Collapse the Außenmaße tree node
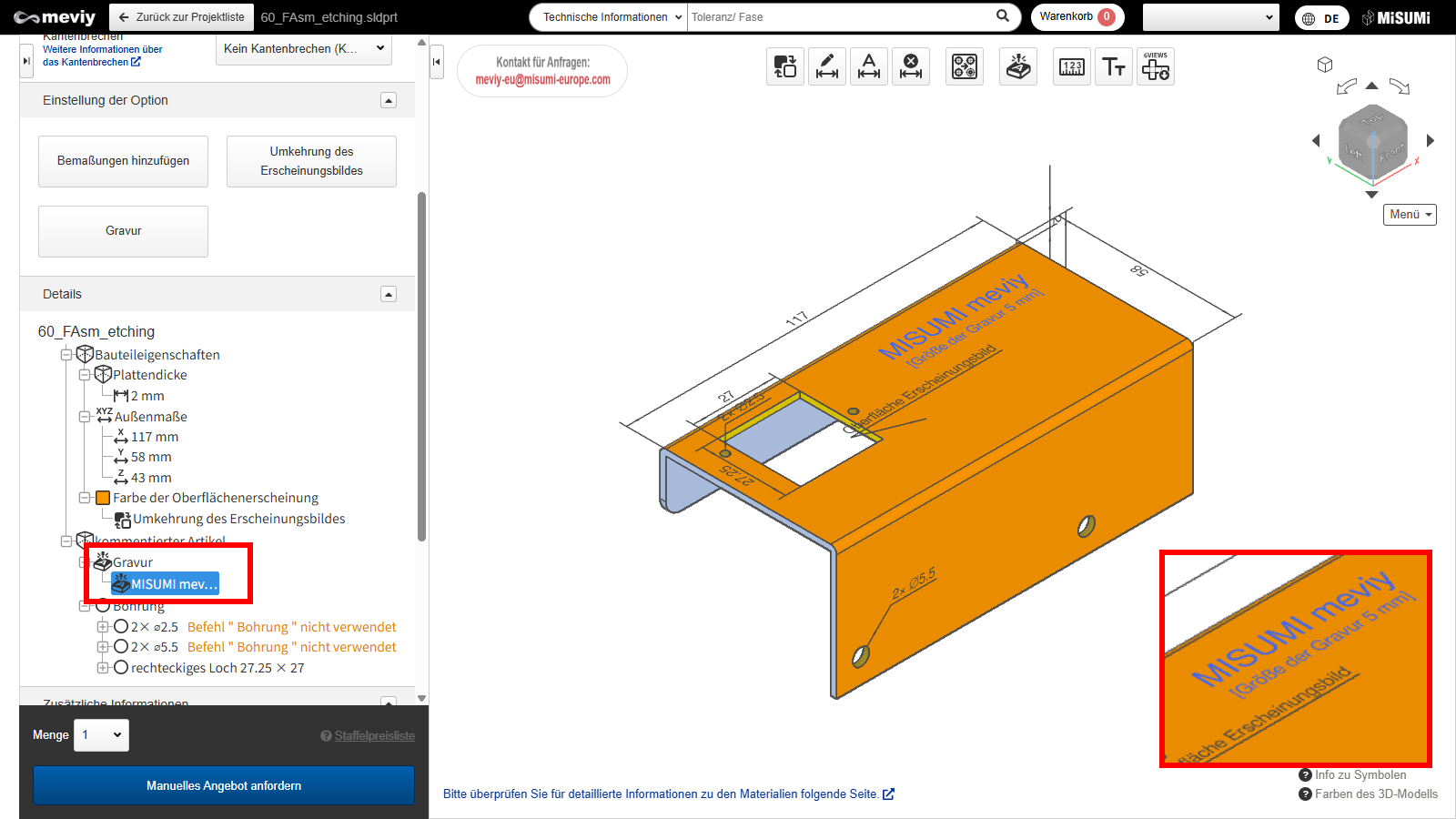1456x819 pixels. [85, 417]
